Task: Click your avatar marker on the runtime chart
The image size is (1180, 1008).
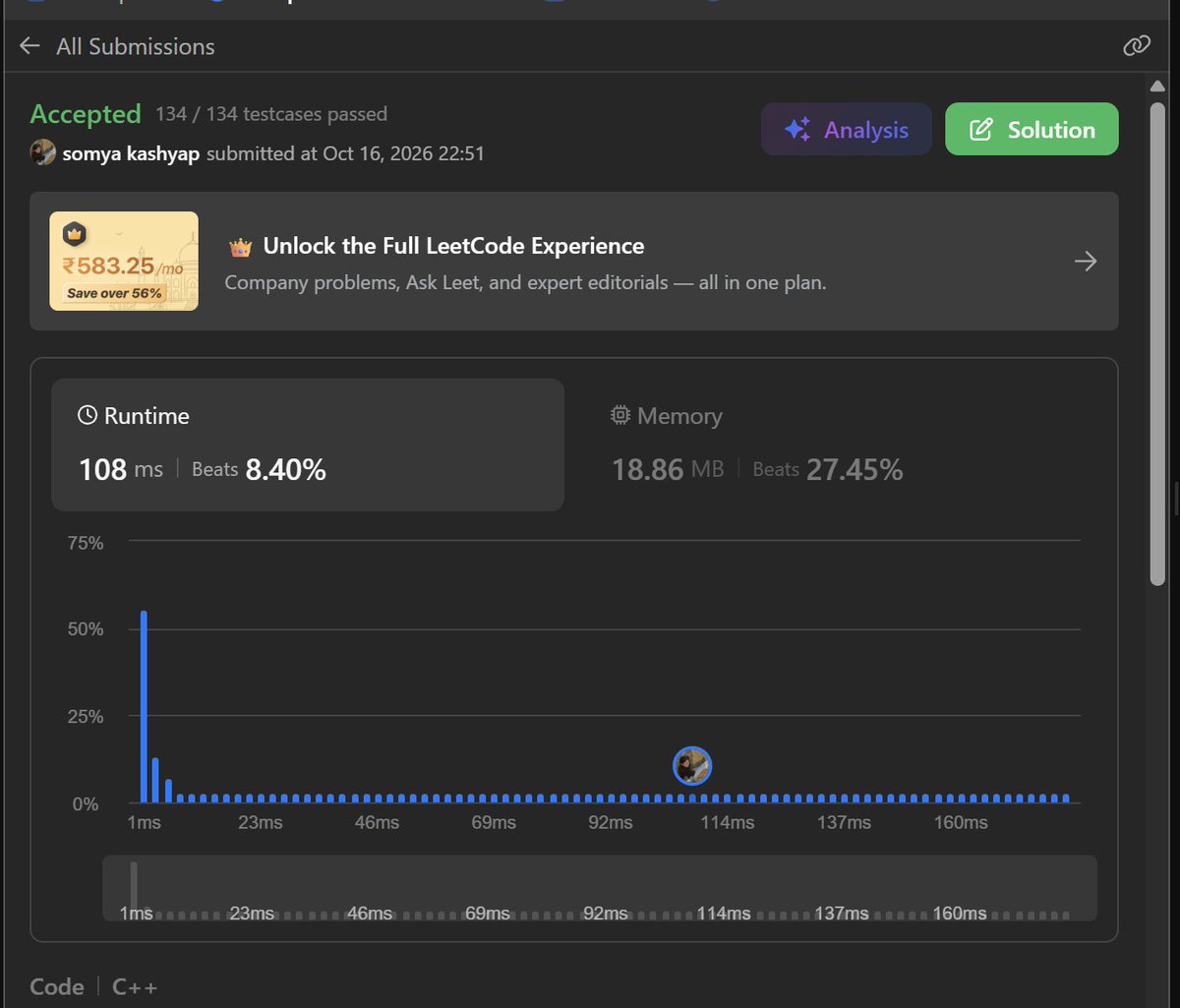Action: coord(692,766)
